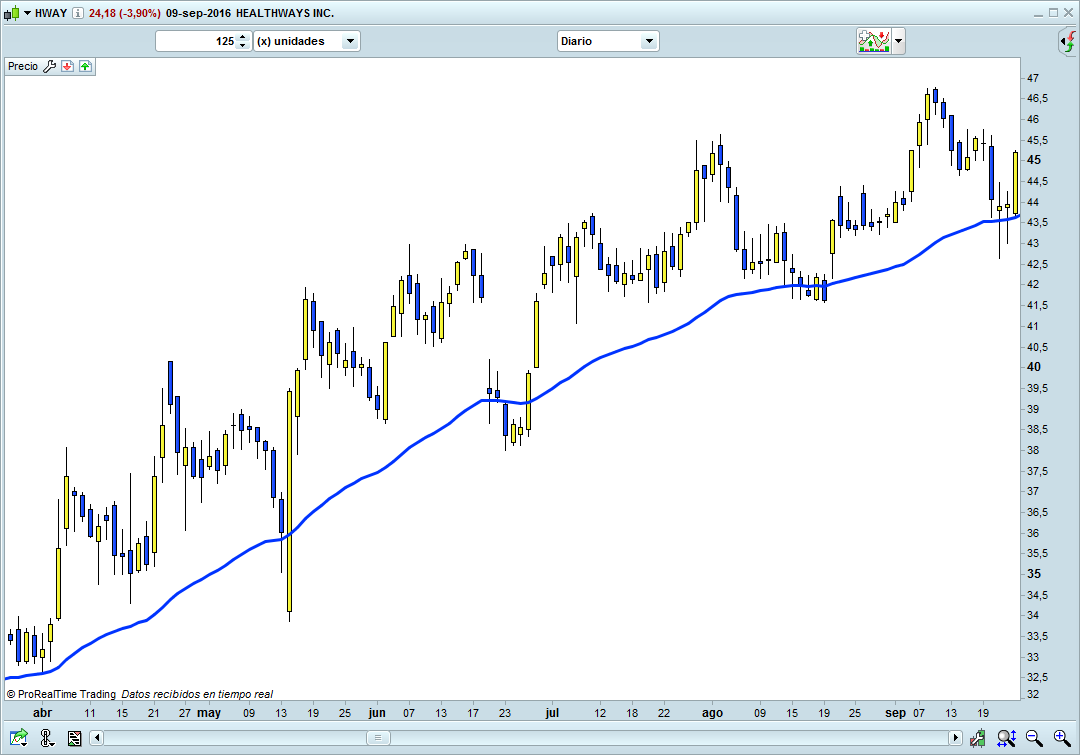Viewport: 1080px width, 755px height.
Task: Open the news list icon on bottom toolbar
Action: [x=74, y=738]
